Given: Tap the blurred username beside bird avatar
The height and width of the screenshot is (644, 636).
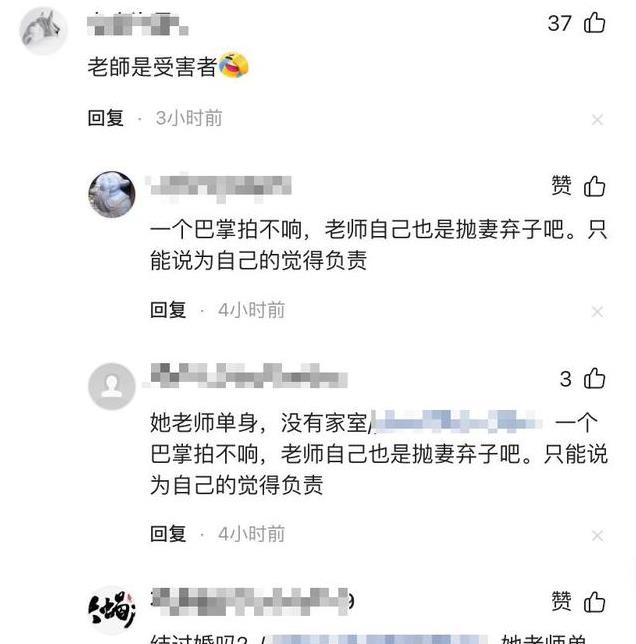Looking at the screenshot, I should [221, 188].
